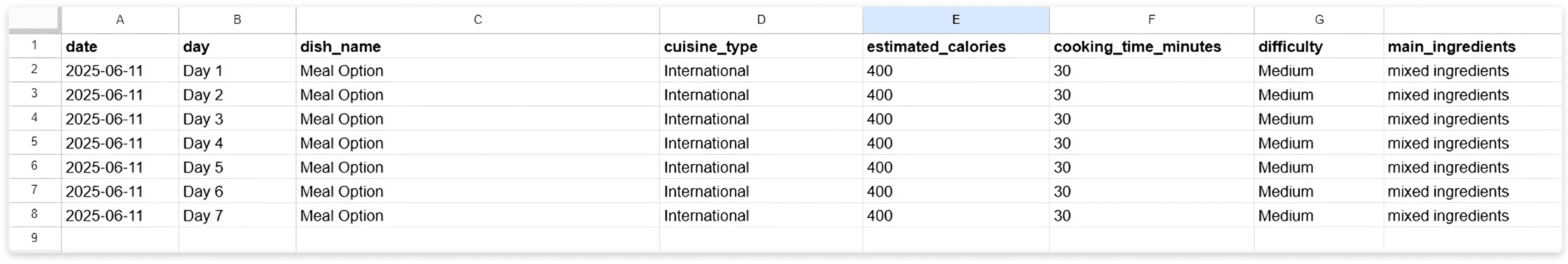
Task: Click the main_ingredients header cell
Action: (1472, 46)
